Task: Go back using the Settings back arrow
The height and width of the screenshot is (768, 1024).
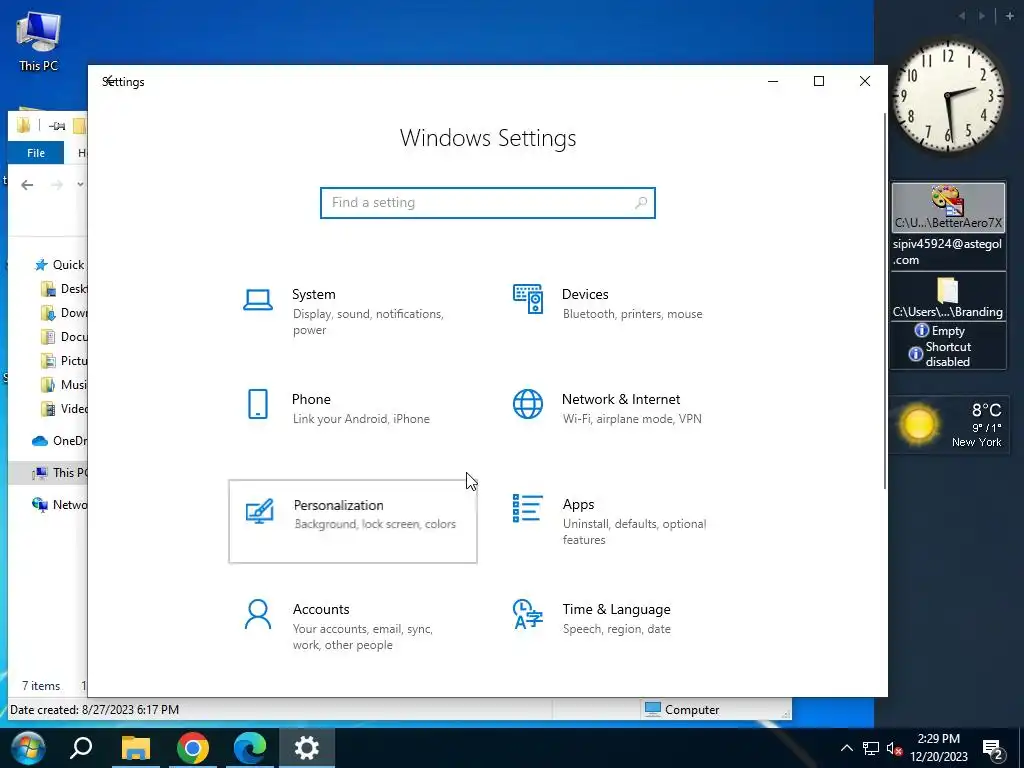Action: 109,81
